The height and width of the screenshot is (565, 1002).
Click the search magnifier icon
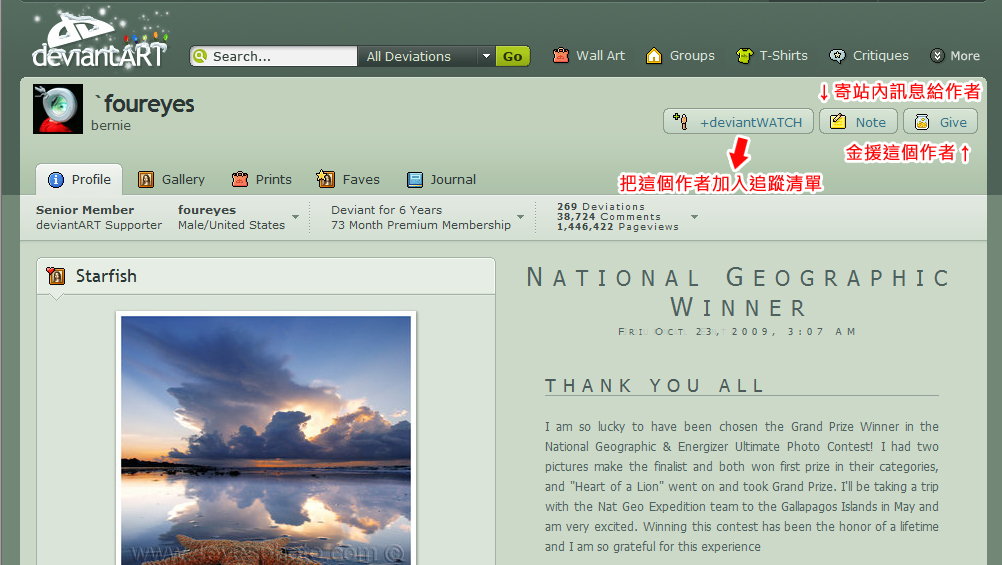(x=201, y=56)
